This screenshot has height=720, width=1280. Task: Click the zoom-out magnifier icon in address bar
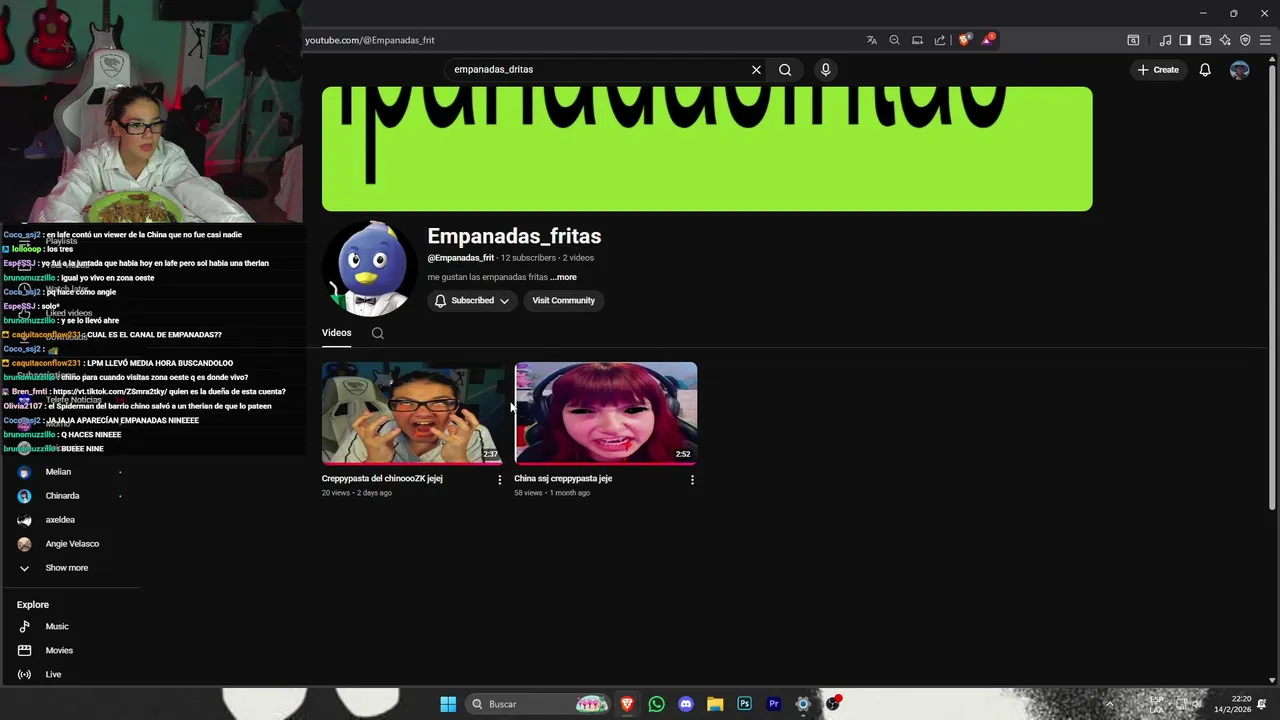tap(894, 40)
